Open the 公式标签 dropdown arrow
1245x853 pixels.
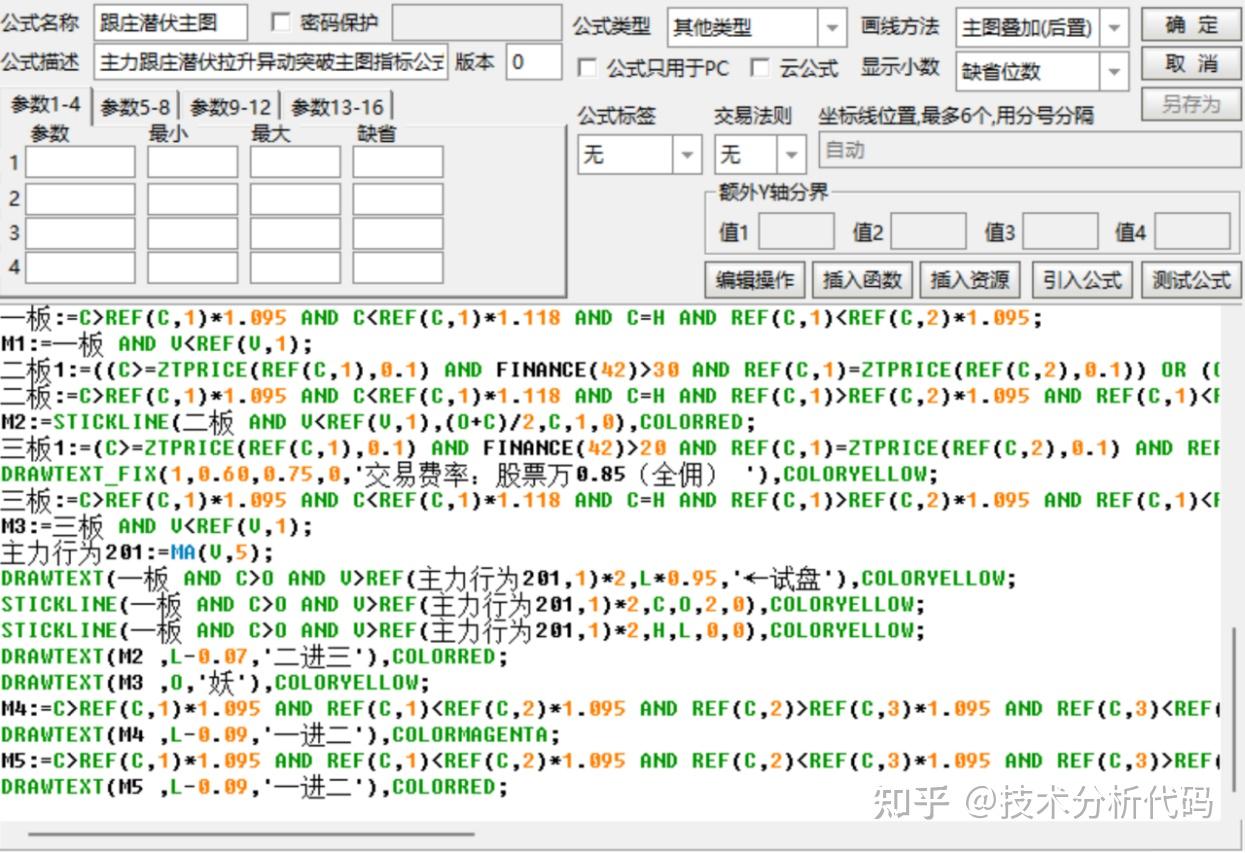[687, 155]
